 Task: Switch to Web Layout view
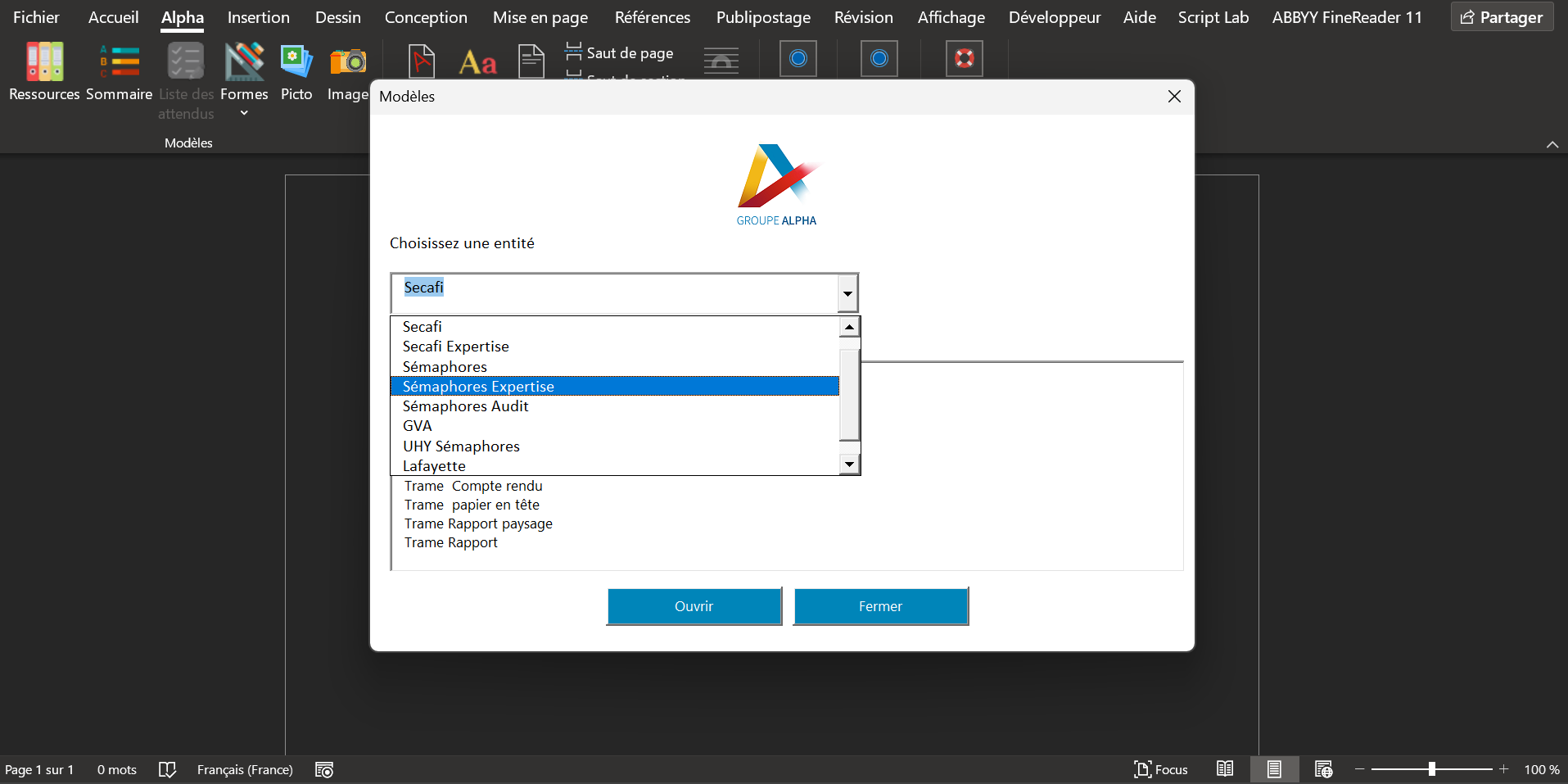pyautogui.click(x=1323, y=769)
